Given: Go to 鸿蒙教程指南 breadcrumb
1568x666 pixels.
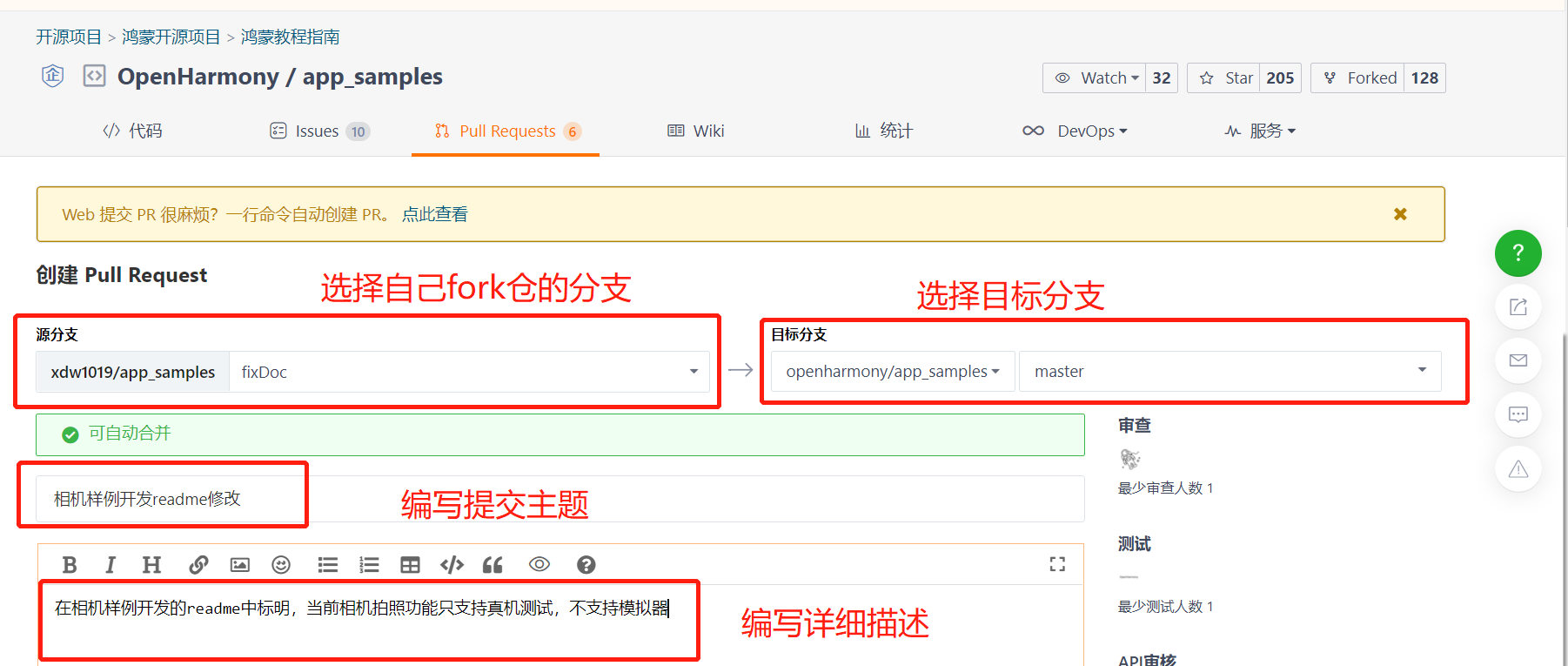Looking at the screenshot, I should [x=291, y=37].
